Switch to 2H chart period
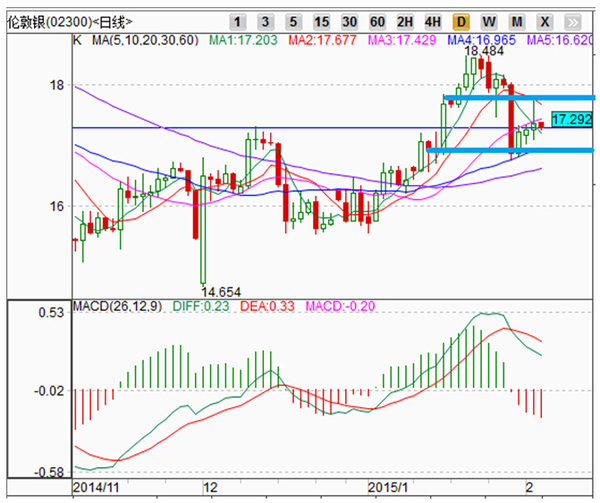600x503 pixels. click(405, 21)
